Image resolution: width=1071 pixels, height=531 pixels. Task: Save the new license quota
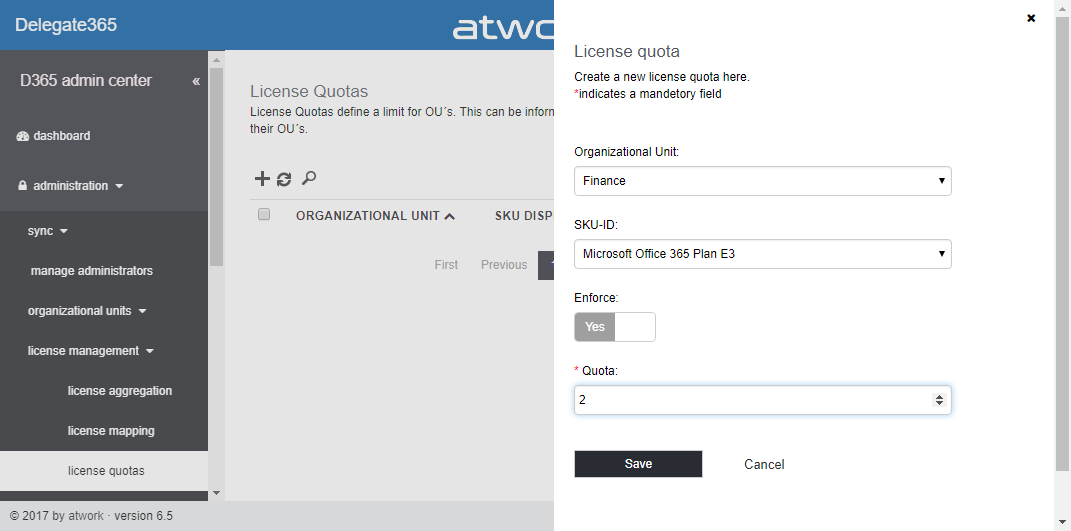point(638,464)
